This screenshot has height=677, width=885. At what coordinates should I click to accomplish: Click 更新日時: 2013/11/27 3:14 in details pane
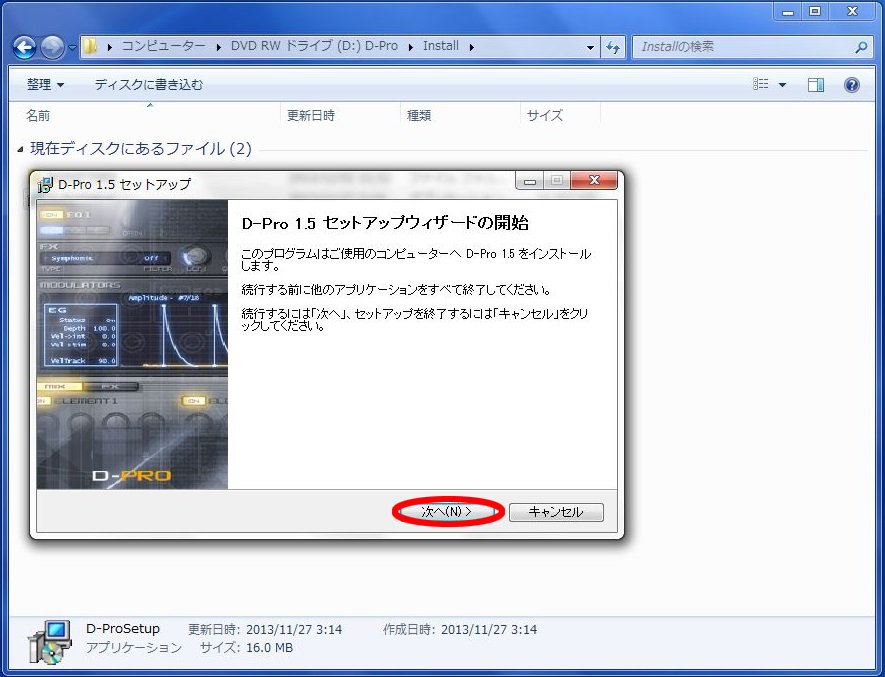(x=265, y=630)
